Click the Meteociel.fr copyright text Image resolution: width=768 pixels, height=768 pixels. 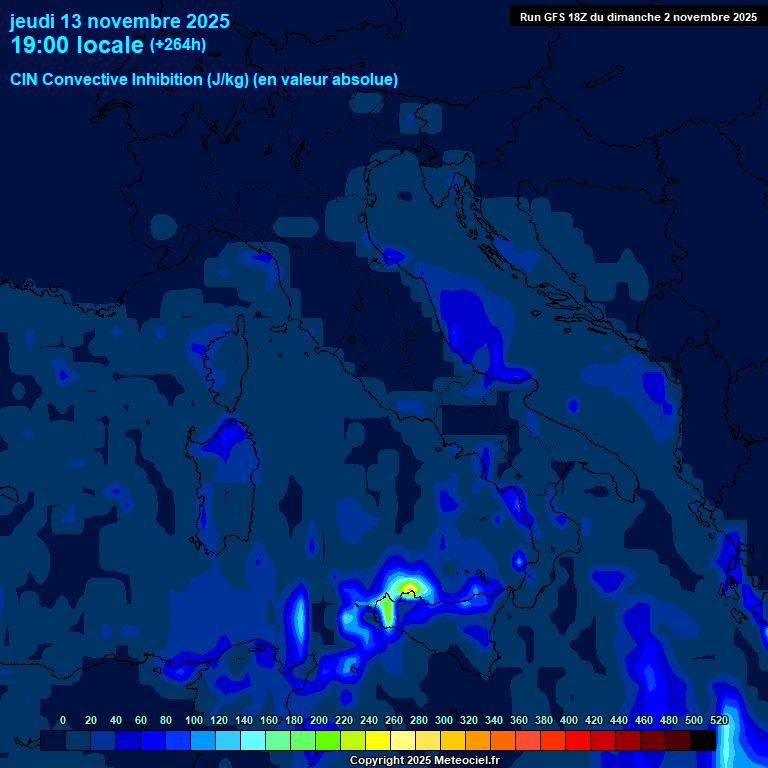pos(424,760)
